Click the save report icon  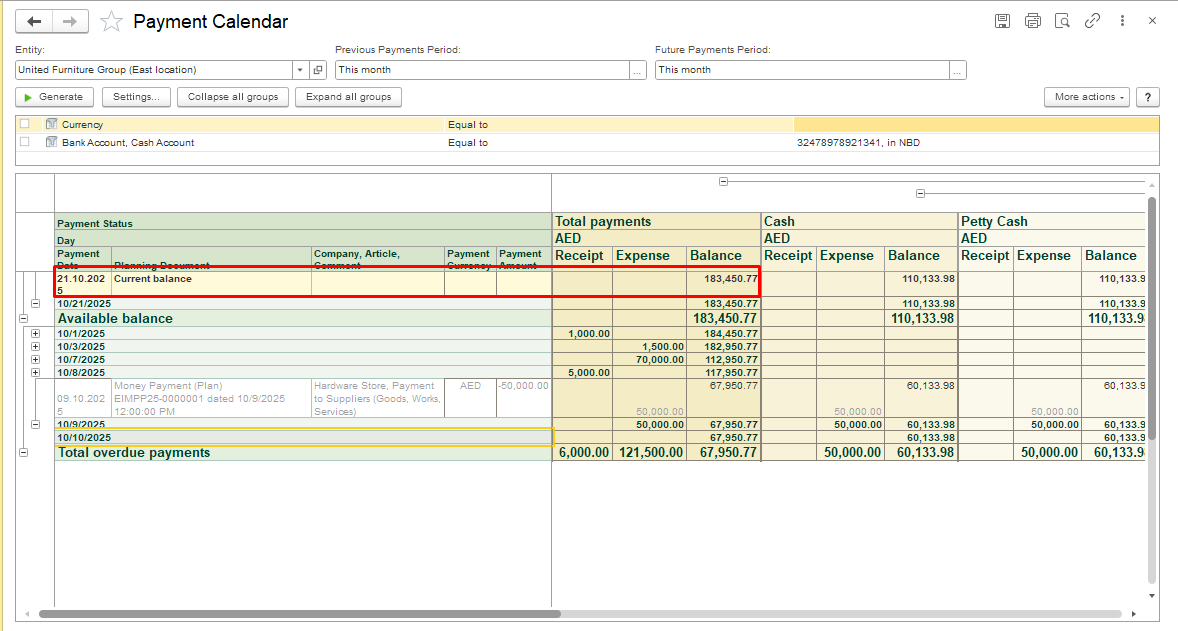tap(1002, 21)
